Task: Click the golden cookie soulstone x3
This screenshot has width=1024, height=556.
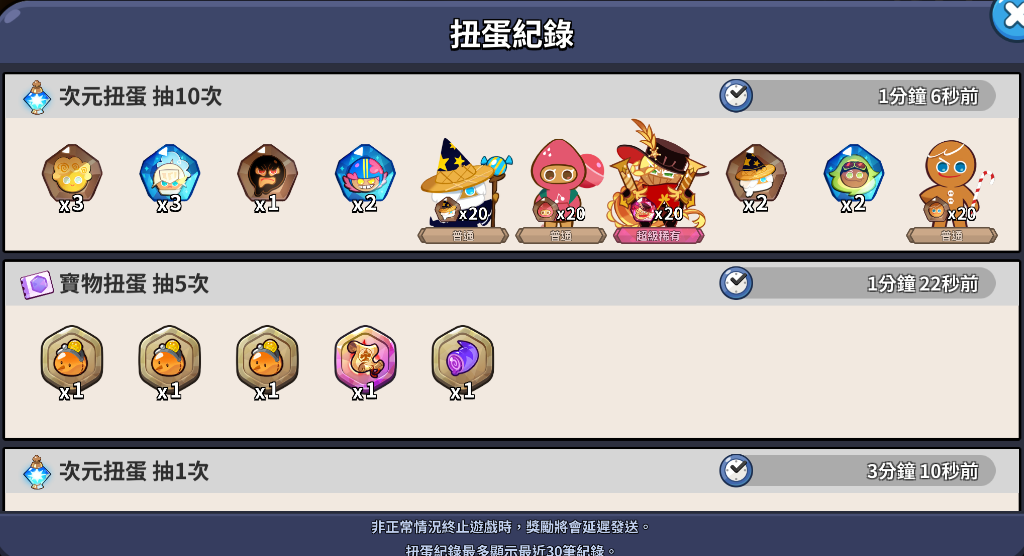Action: tap(72, 175)
